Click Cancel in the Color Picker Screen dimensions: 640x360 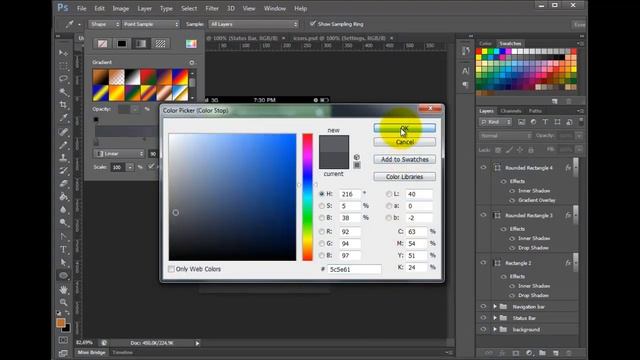point(404,142)
